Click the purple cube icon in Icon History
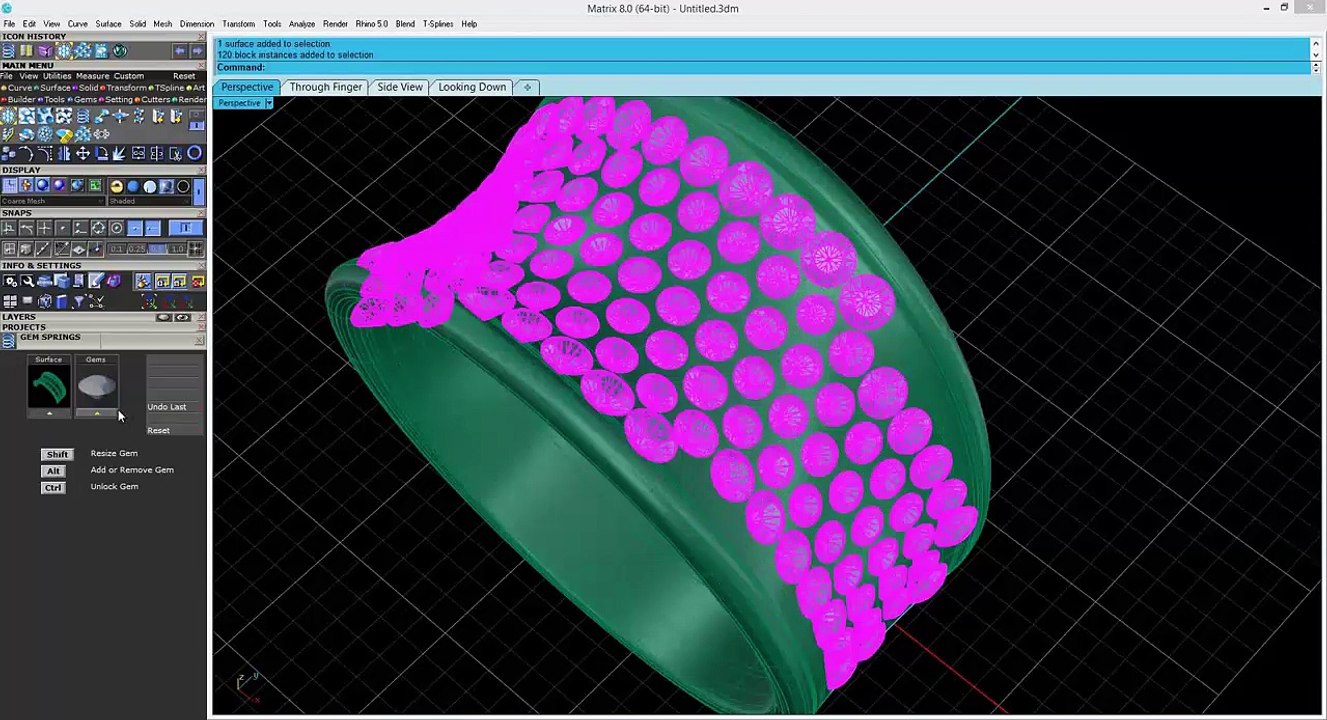The height and width of the screenshot is (720, 1327). point(46,51)
